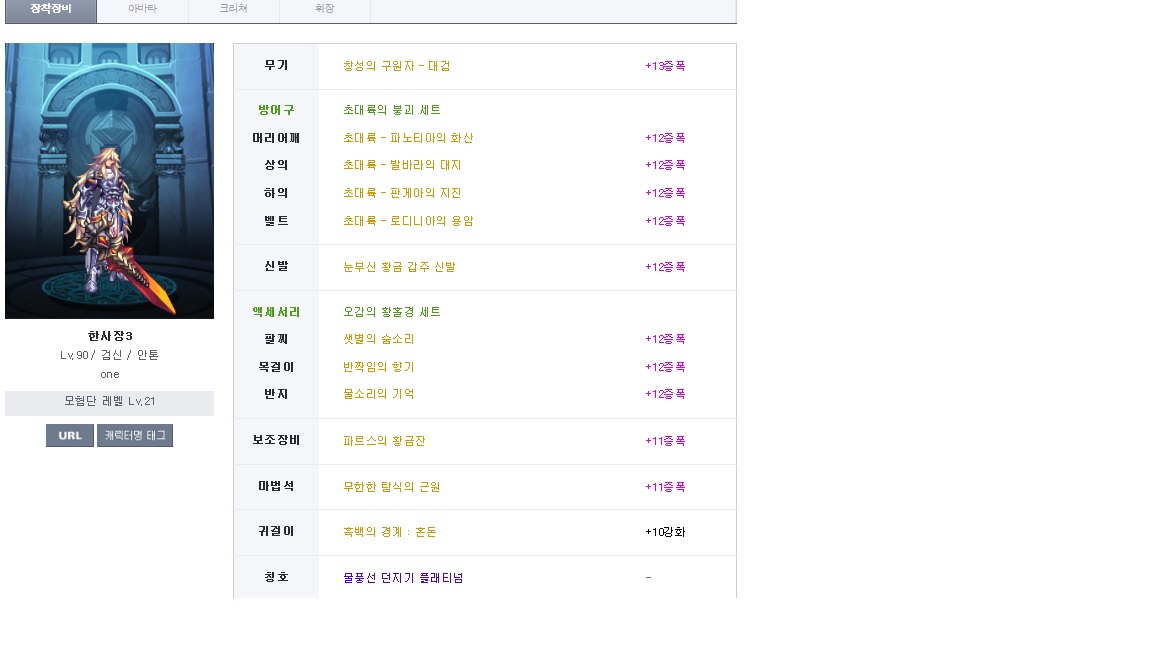Click the character portrait image
The height and width of the screenshot is (648, 1152).
[x=109, y=181]
